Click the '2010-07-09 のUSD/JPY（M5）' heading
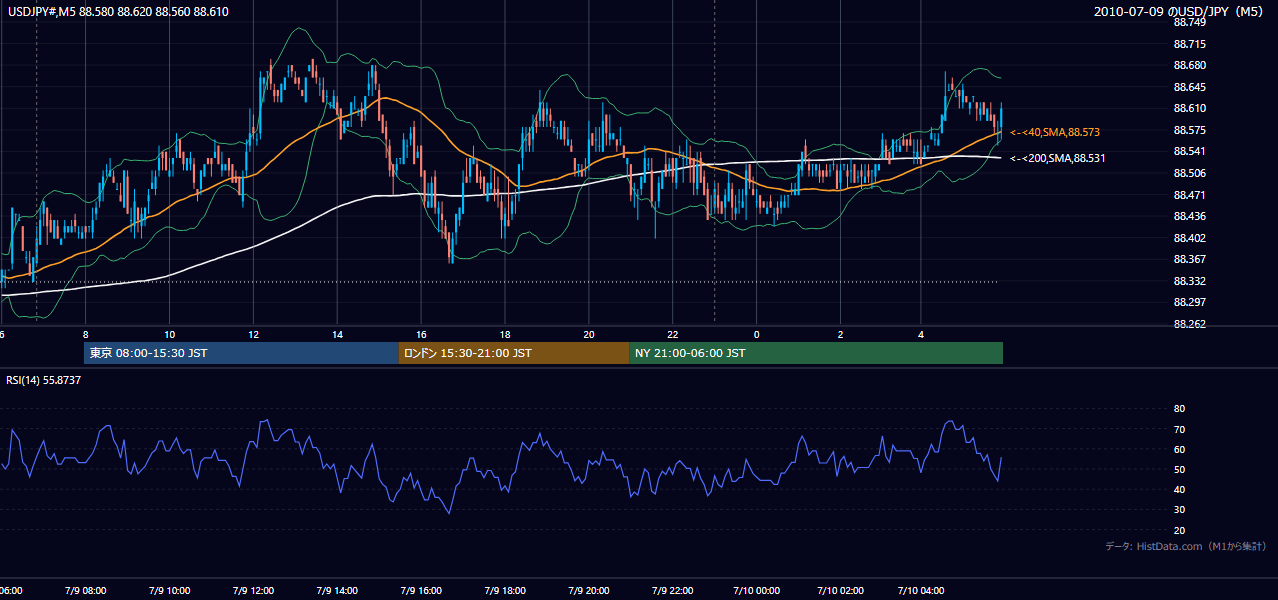This screenshot has height=600, width=1278. coord(1181,11)
